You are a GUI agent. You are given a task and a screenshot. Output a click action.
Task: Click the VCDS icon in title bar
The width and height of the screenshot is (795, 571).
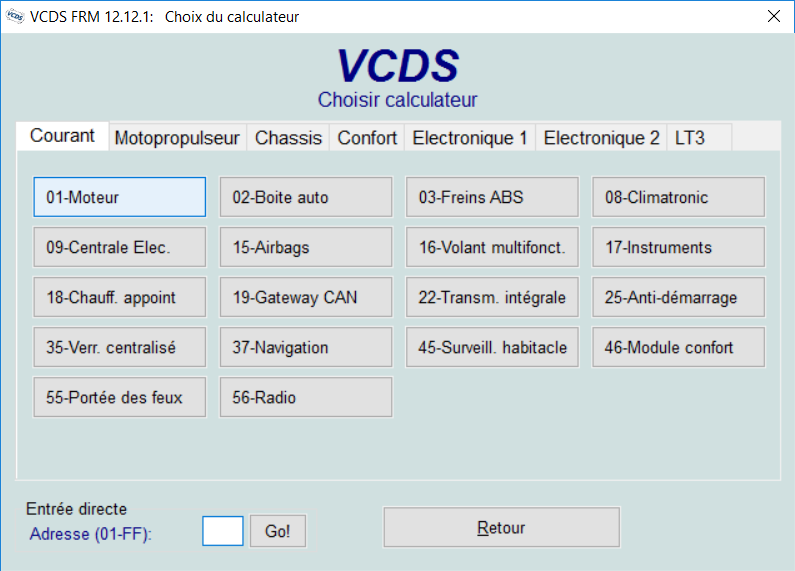click(x=15, y=16)
